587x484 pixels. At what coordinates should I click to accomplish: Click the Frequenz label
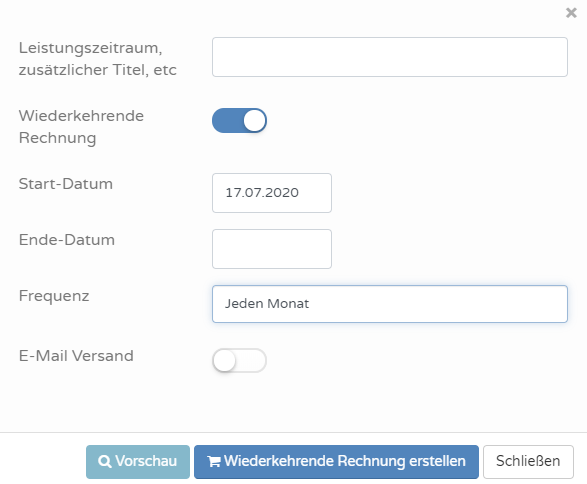pos(54,296)
